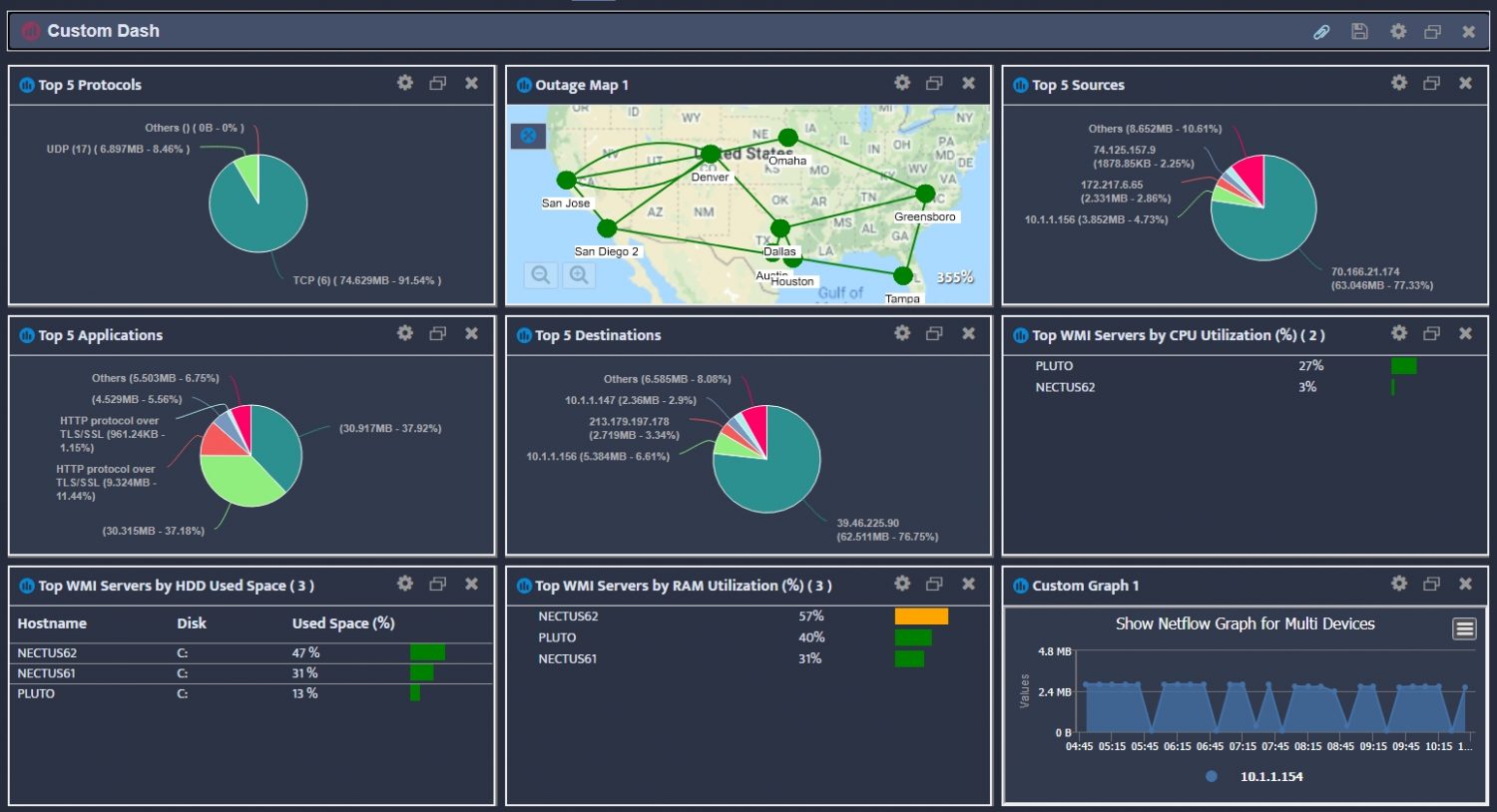Dismiss the blue circular overlay button on the map
This screenshot has width=1497, height=812.
(x=527, y=135)
